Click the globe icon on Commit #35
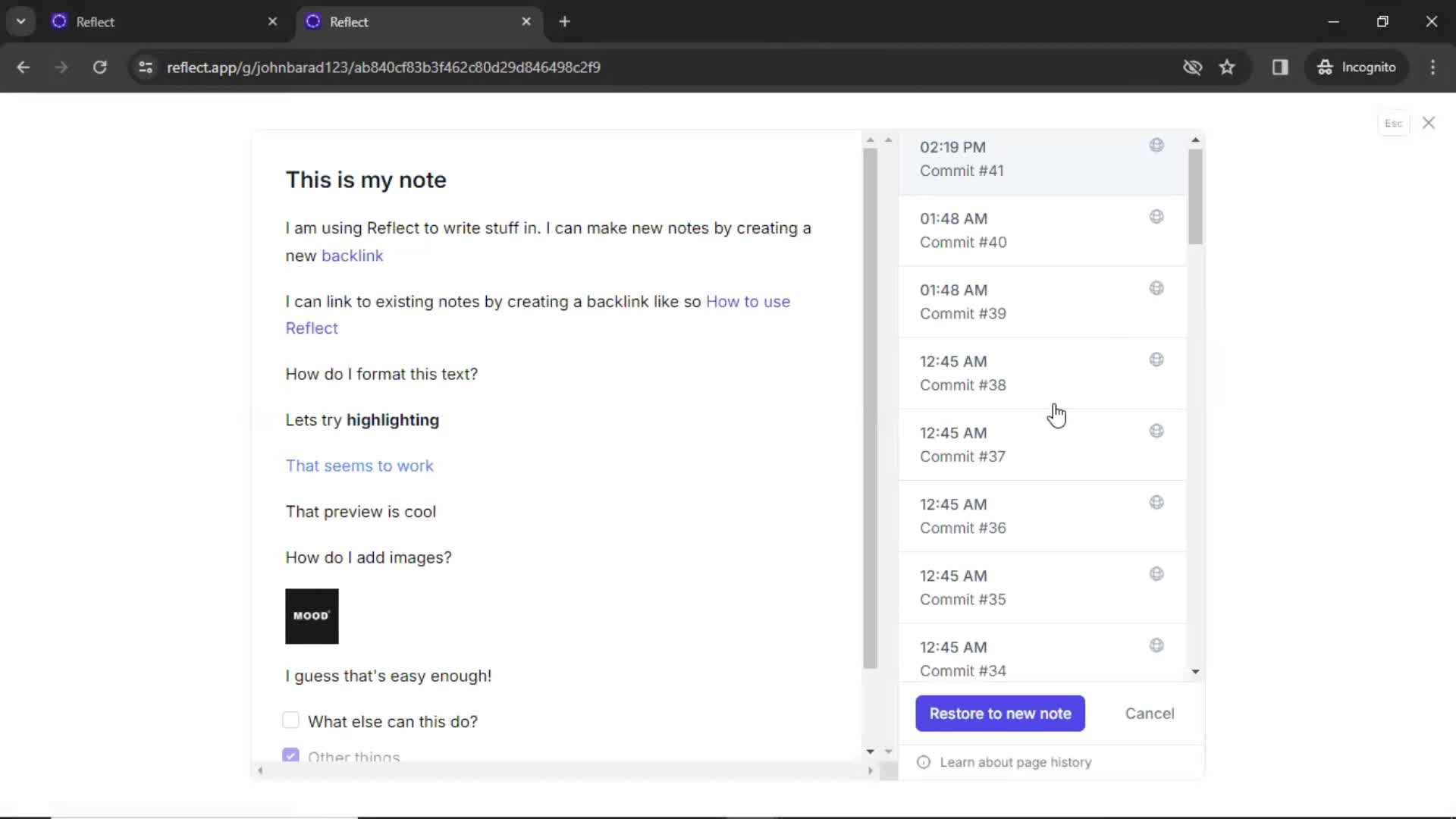The image size is (1456, 819). pos(1156,574)
